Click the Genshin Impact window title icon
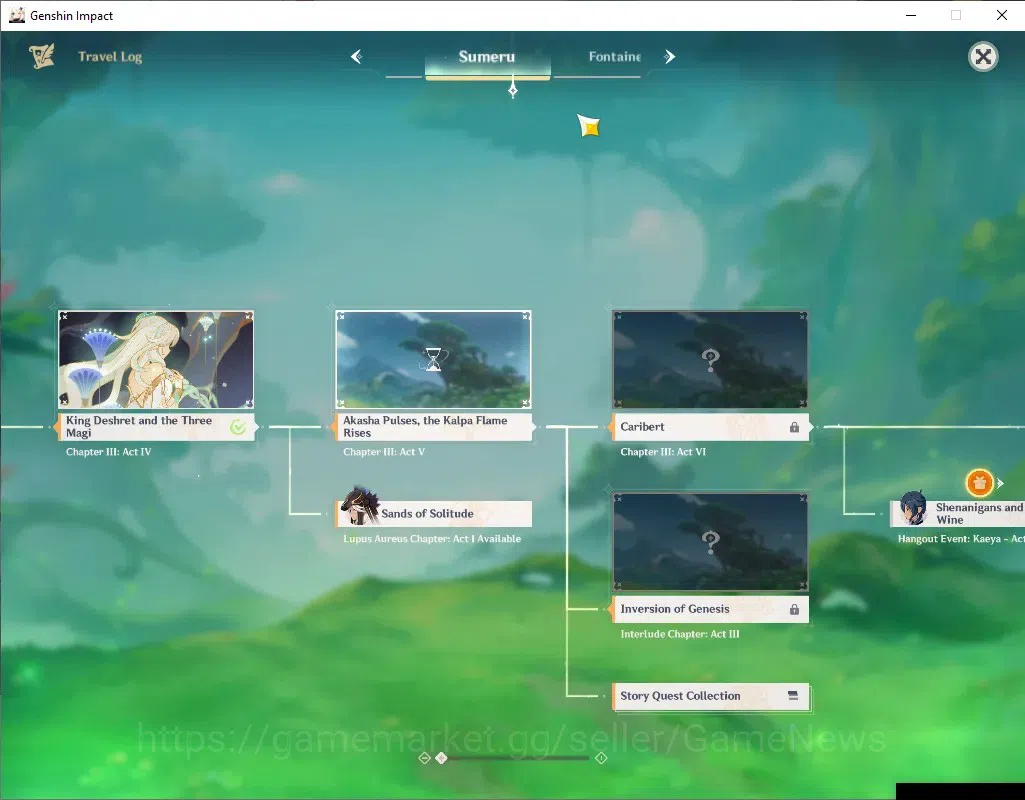 click(x=16, y=15)
